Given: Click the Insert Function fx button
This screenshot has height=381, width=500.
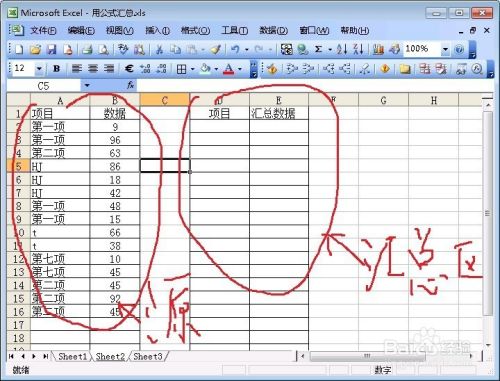Looking at the screenshot, I should tap(130, 86).
